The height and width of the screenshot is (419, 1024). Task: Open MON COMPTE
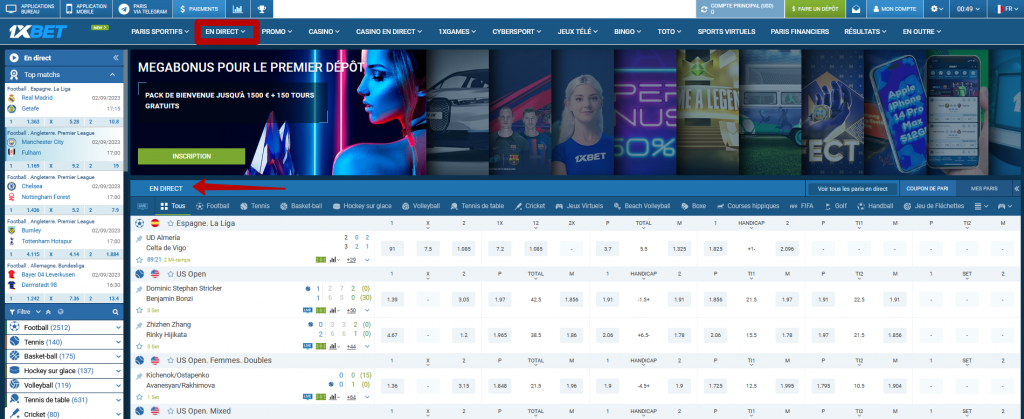pos(895,9)
